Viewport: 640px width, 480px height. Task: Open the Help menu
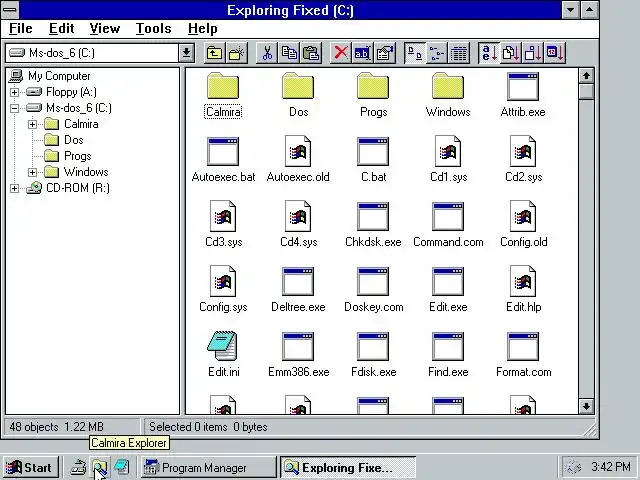[x=202, y=29]
